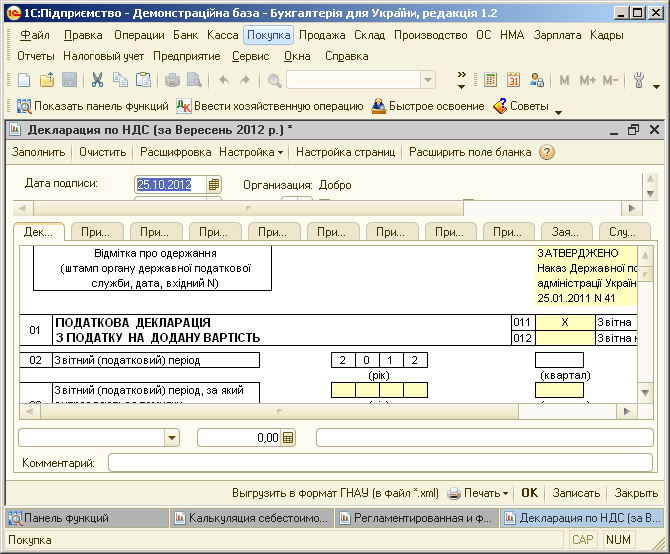Image resolution: width=670 pixels, height=554 pixels.
Task: Click Ввести хозяйственную операцию
Action: pos(270,106)
